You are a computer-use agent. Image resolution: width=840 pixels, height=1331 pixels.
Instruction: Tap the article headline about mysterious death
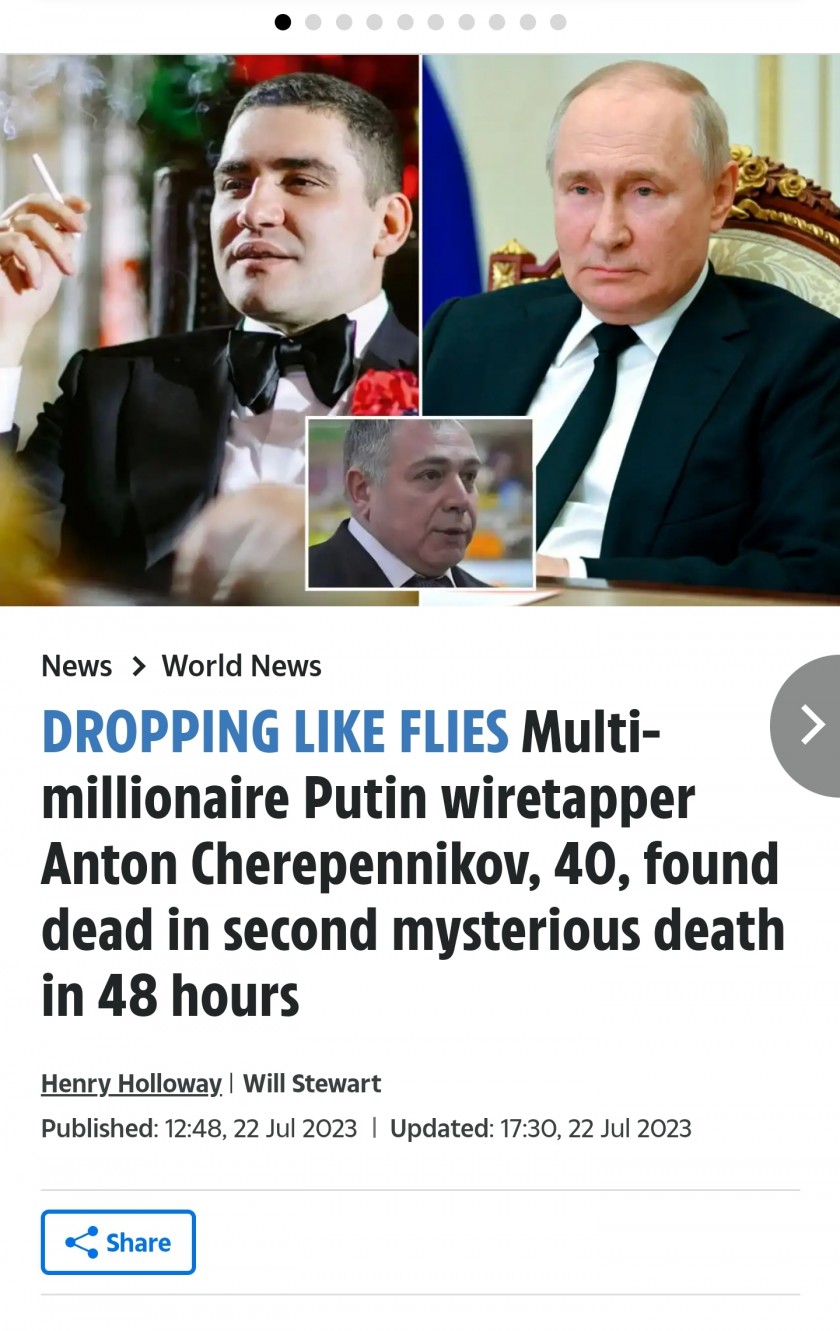click(x=413, y=863)
